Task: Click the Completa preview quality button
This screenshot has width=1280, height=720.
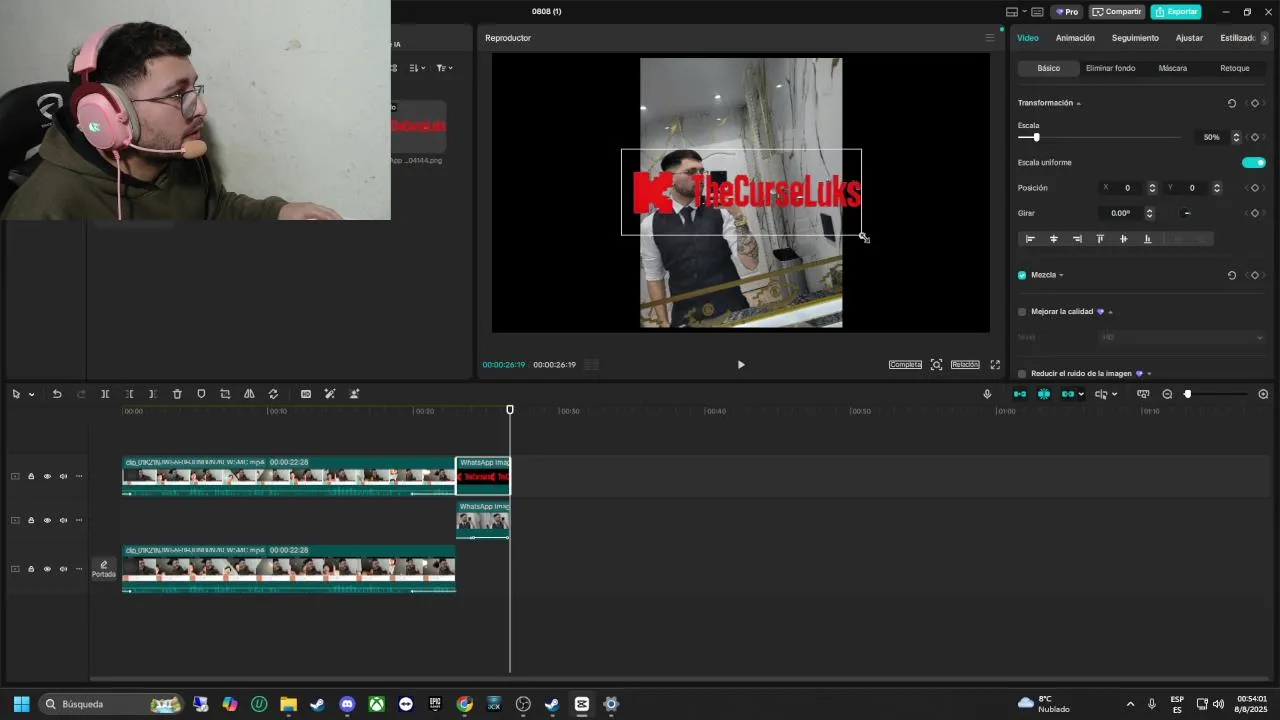Action: coord(905,365)
